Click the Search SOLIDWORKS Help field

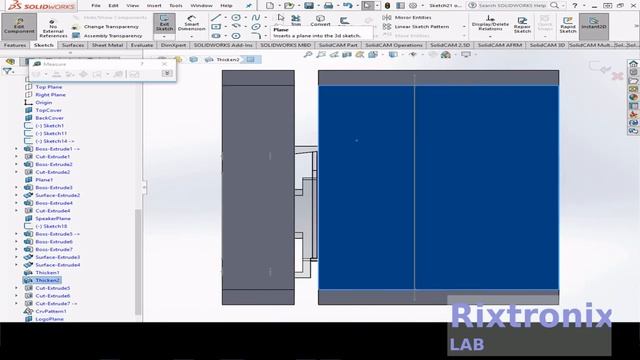[x=512, y=6]
